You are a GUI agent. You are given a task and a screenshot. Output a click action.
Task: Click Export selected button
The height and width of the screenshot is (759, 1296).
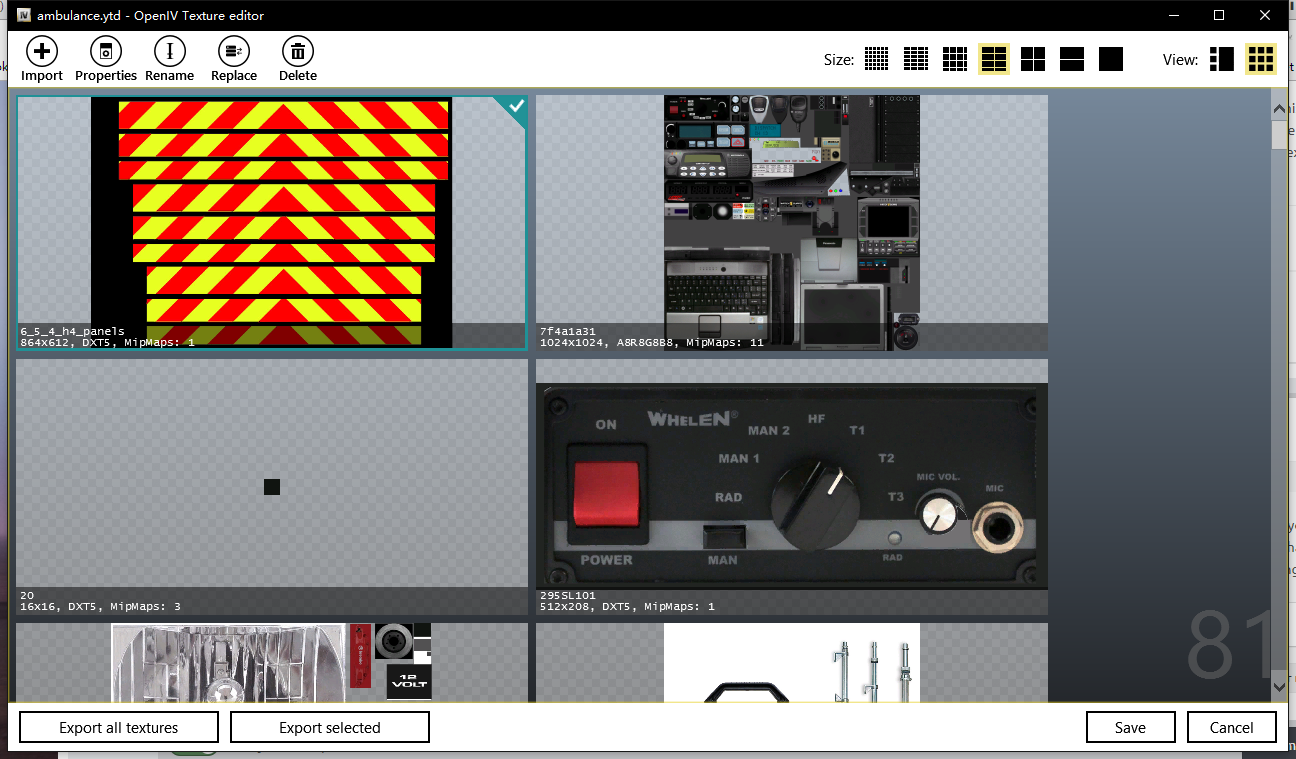pyautogui.click(x=330, y=727)
